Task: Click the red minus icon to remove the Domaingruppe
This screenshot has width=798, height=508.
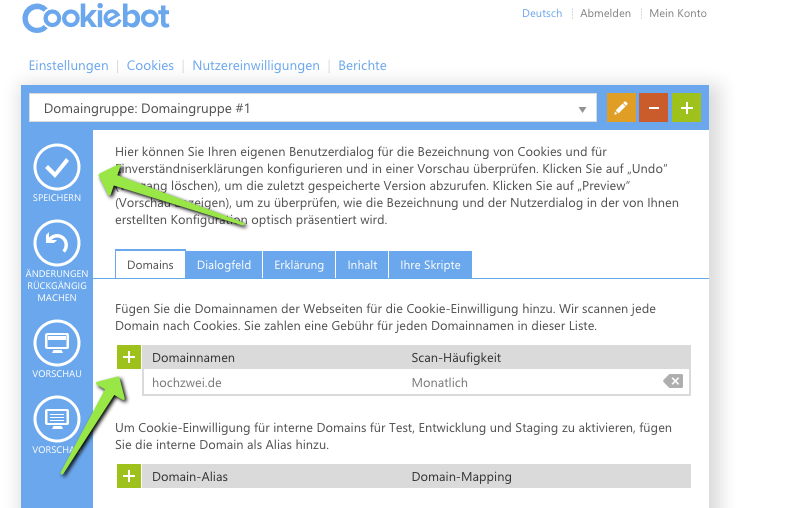Action: tap(654, 108)
